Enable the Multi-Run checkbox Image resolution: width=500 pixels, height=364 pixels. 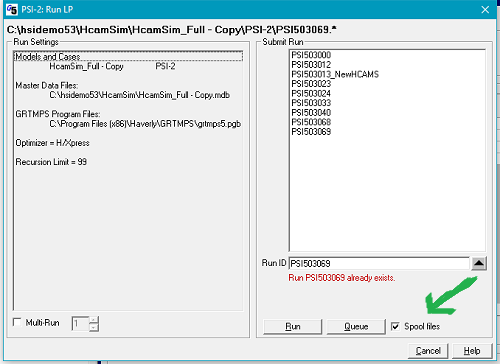pos(17,322)
